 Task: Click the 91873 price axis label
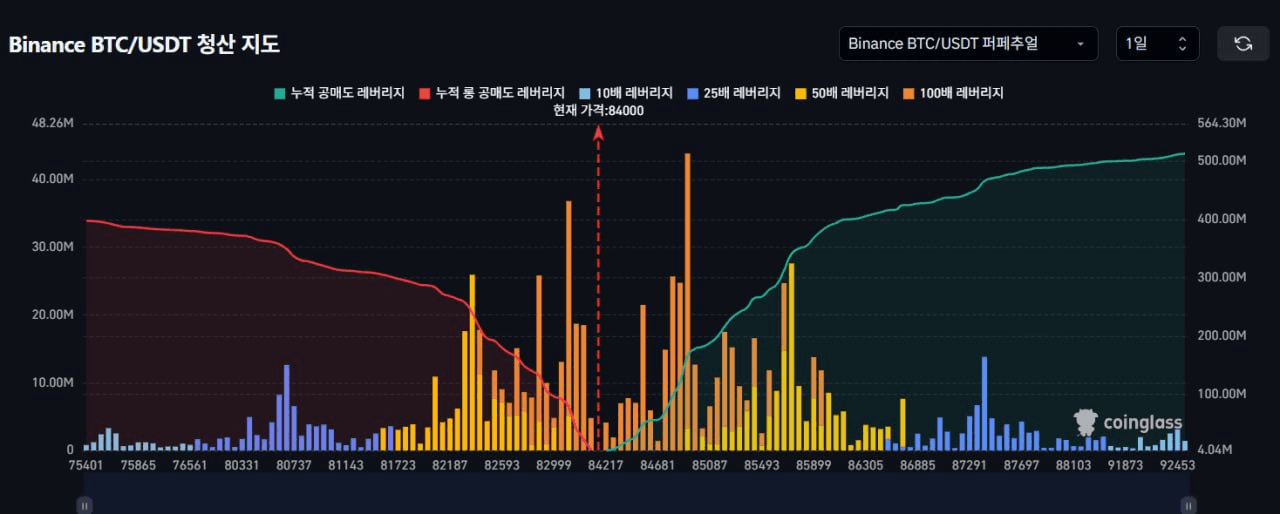coord(1125,465)
